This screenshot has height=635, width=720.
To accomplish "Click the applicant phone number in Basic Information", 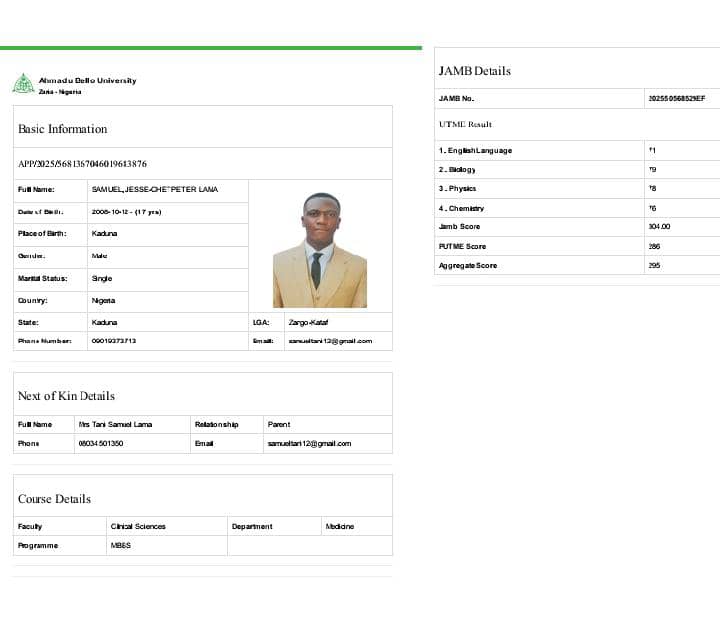I will coord(113,341).
